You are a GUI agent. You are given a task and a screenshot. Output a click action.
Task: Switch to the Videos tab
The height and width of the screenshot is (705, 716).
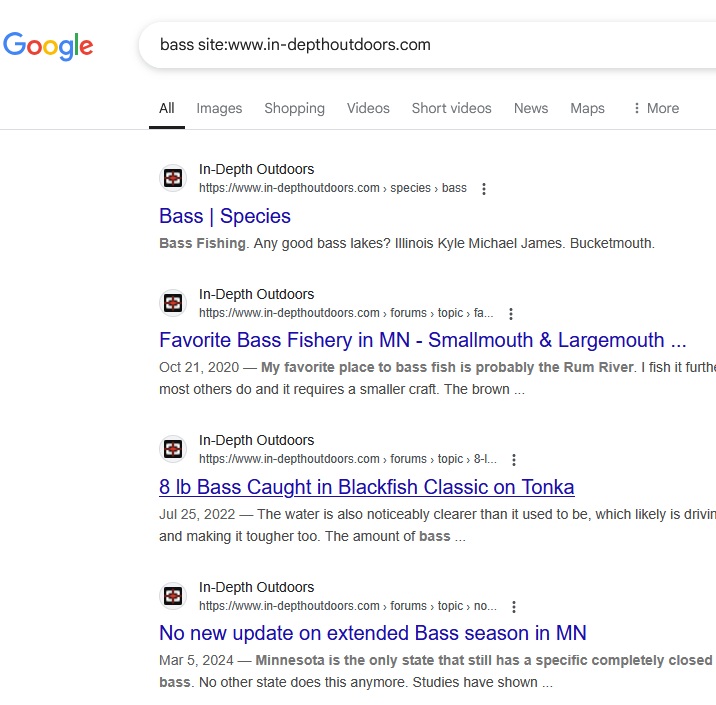[368, 108]
